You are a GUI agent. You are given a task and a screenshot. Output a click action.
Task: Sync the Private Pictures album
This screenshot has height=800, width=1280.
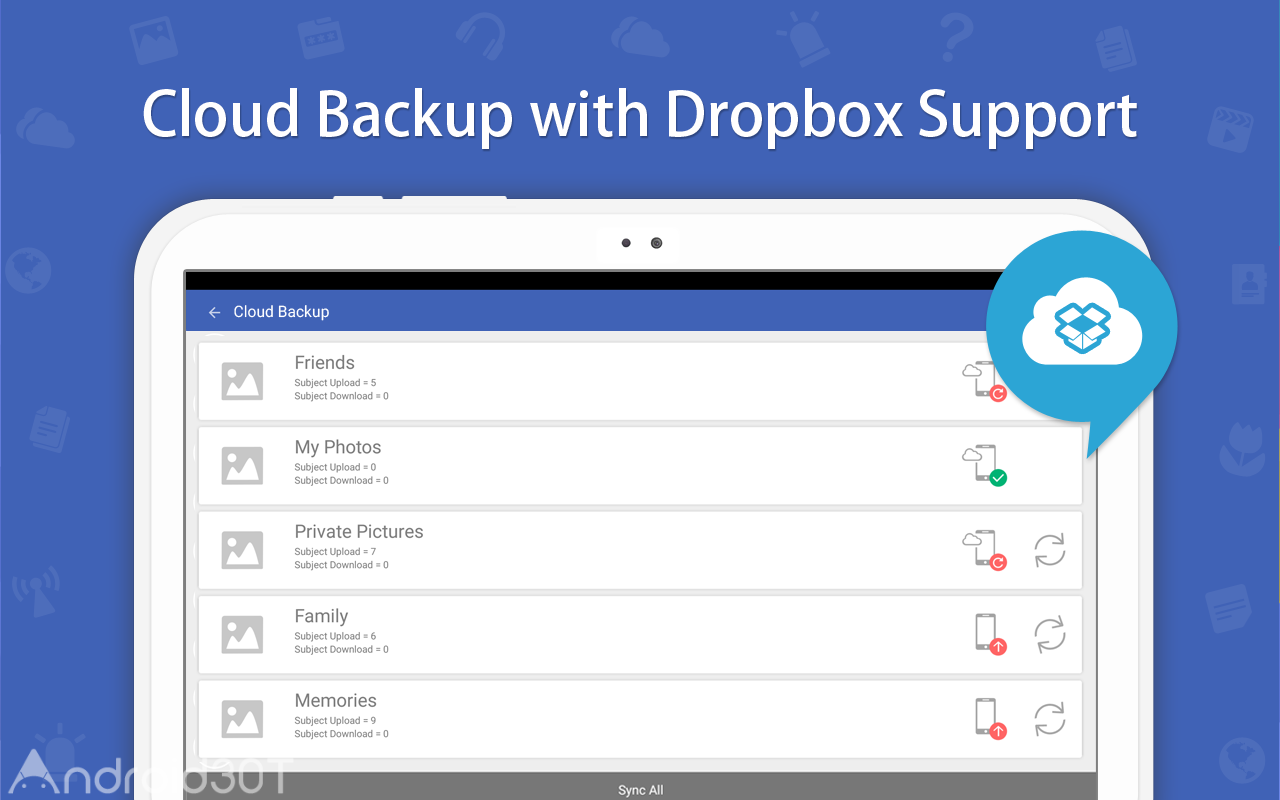(1050, 550)
